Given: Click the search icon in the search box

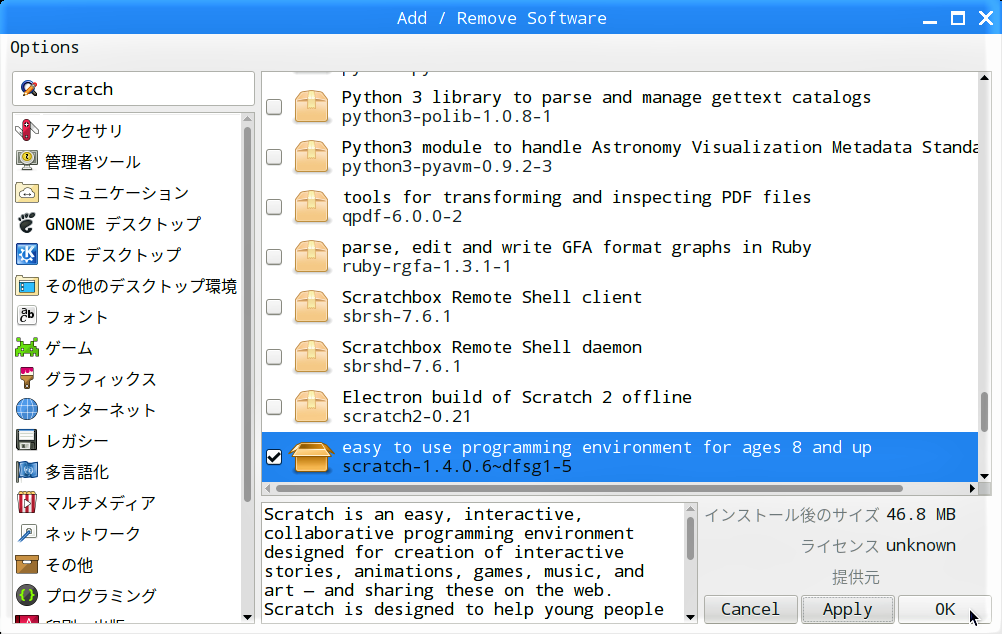Looking at the screenshot, I should 29,88.
